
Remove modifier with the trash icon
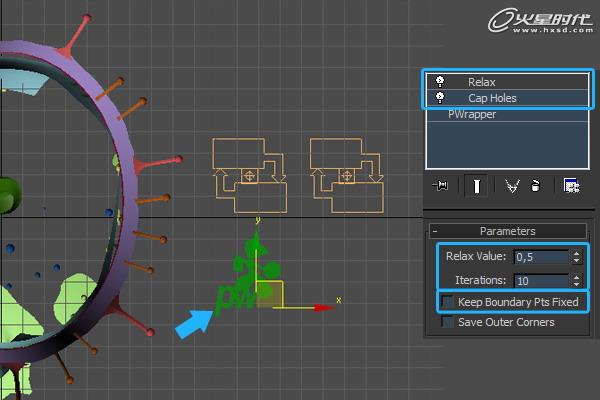[x=535, y=185]
